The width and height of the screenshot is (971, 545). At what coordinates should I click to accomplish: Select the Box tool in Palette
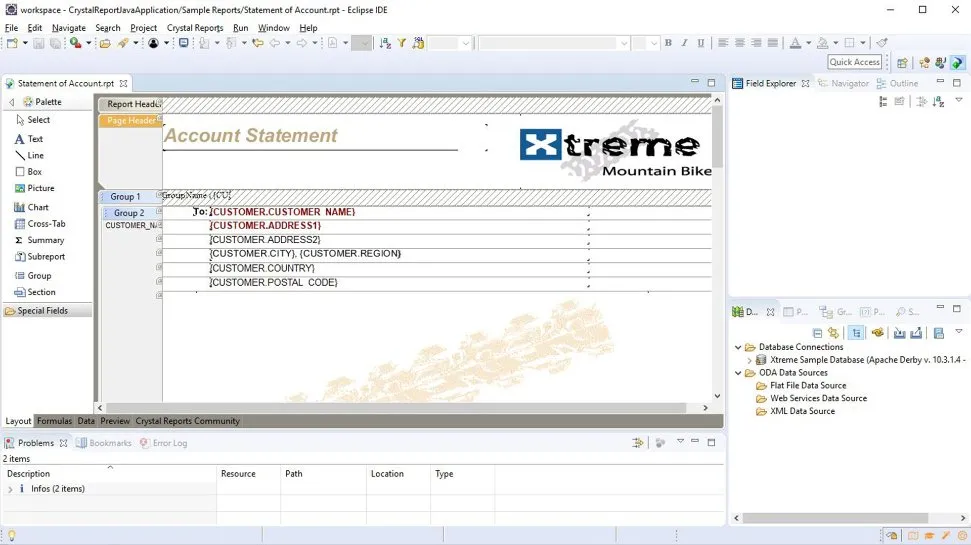click(28, 172)
